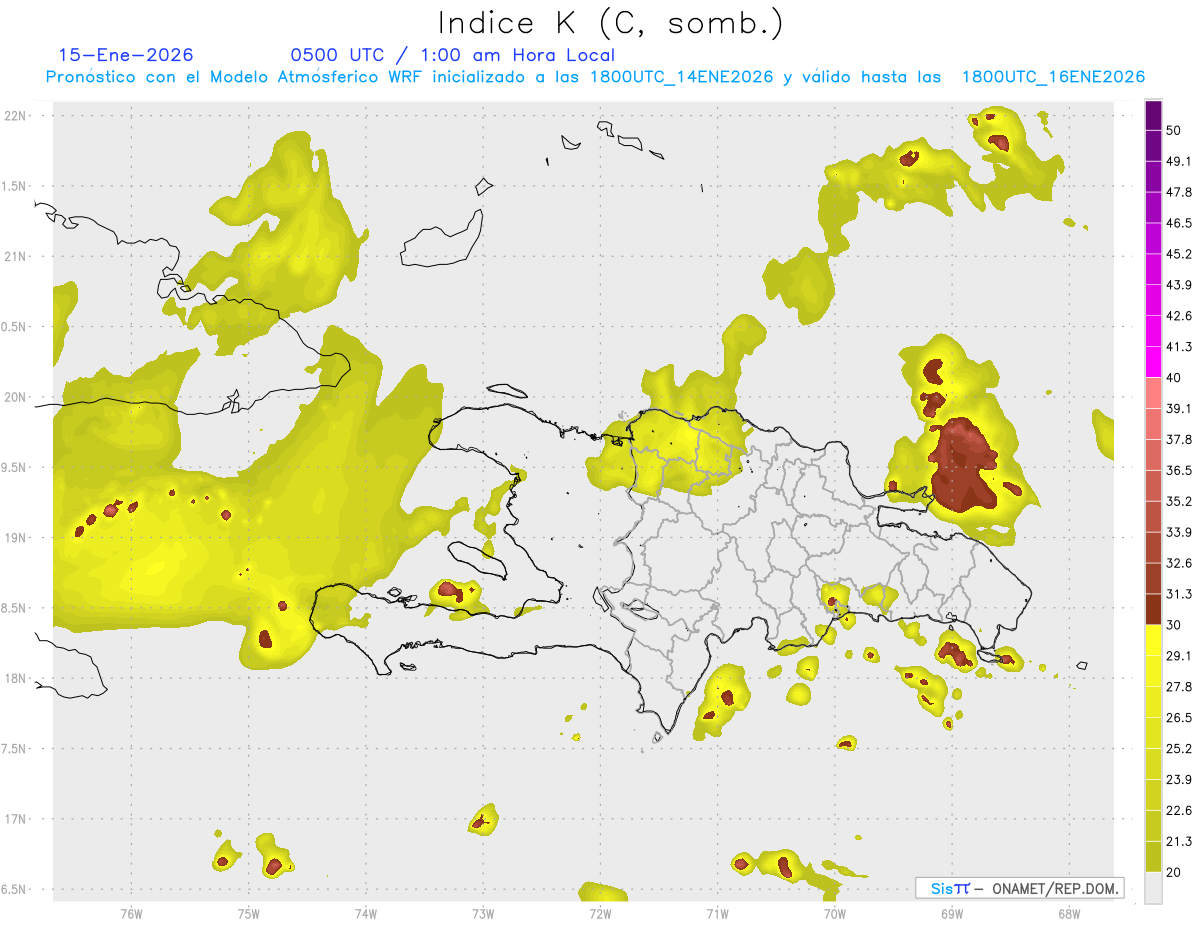Screen dimensions: 1200x927
Task: Click the '49.1' colorbar value
Action: (1179, 161)
